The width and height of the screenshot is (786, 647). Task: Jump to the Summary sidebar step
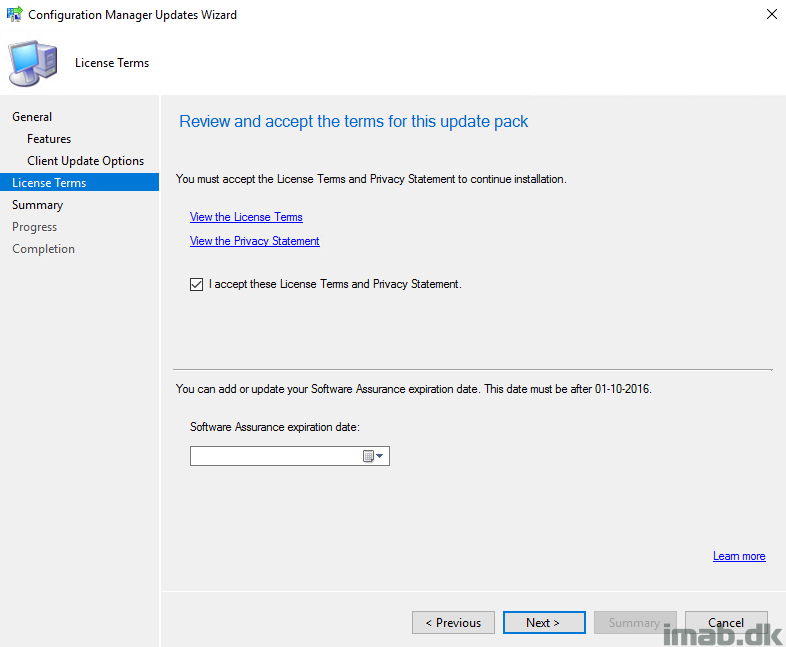pyautogui.click(x=38, y=205)
